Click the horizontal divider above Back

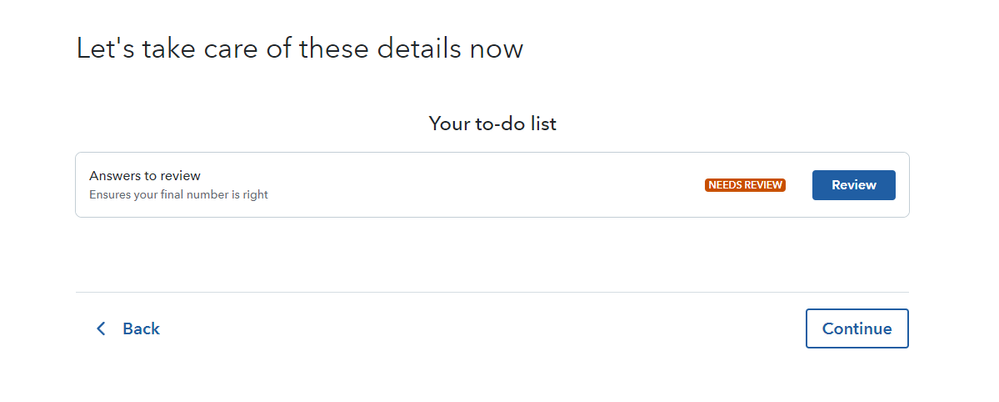(x=492, y=292)
